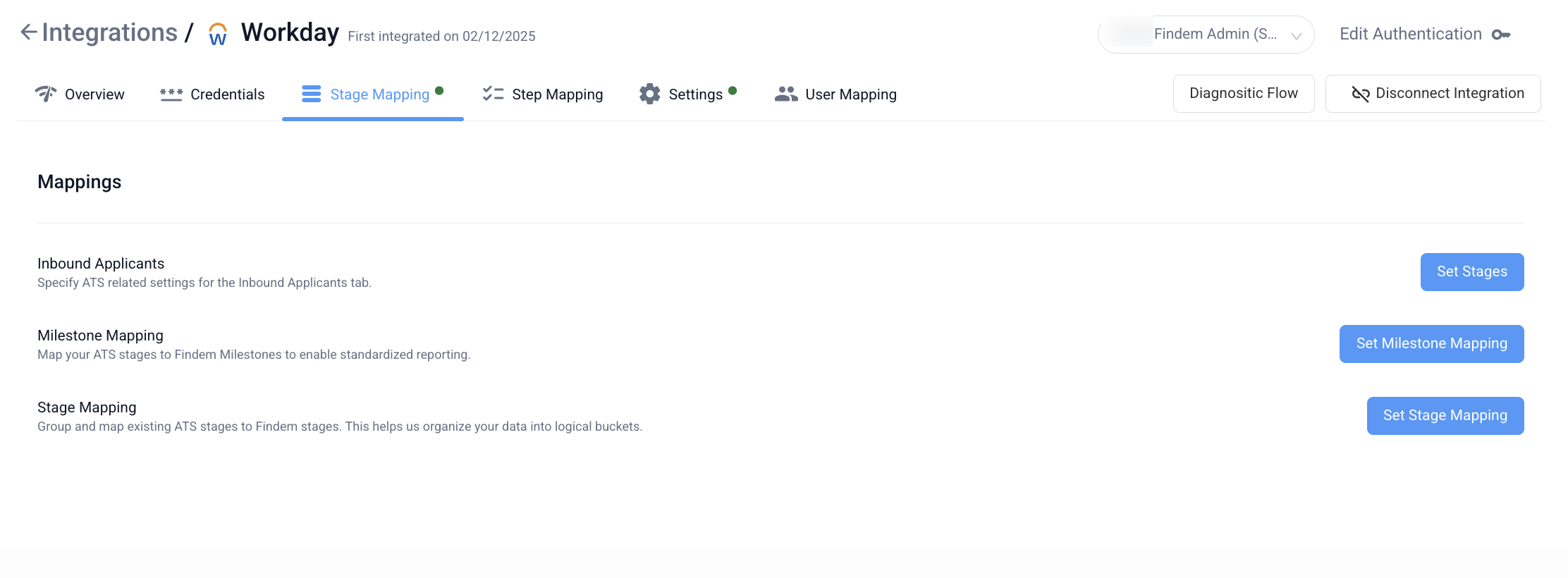Viewport: 1568px width, 578px height.
Task: Click the Milestone Mapping row title
Action: coord(100,336)
